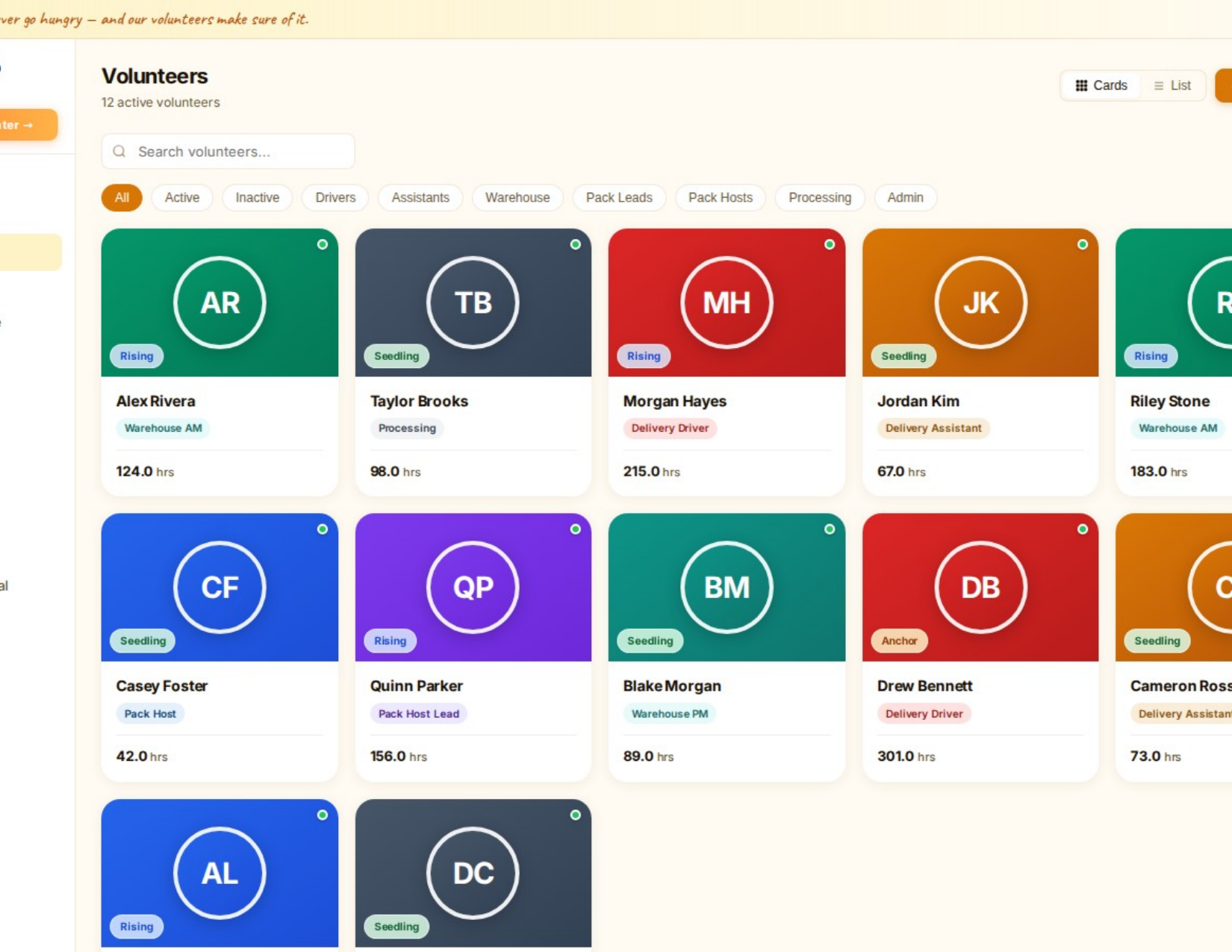Click green status dot on Casey Foster card
Image resolution: width=1232 pixels, height=952 pixels.
click(323, 529)
